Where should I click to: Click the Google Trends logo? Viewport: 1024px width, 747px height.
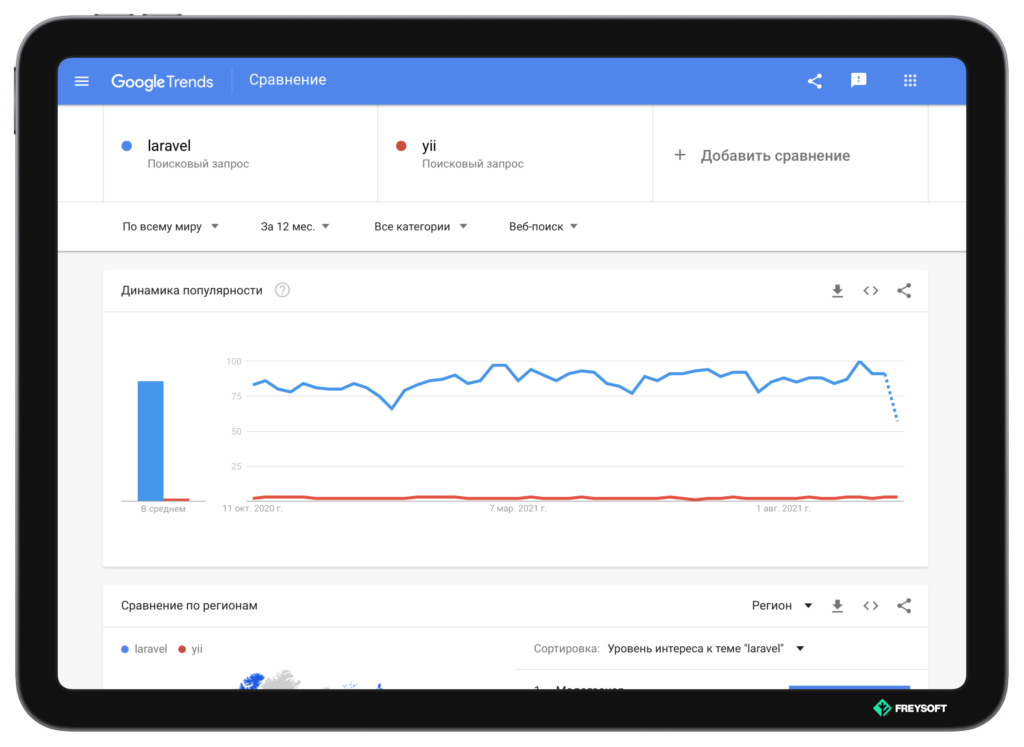coord(162,81)
